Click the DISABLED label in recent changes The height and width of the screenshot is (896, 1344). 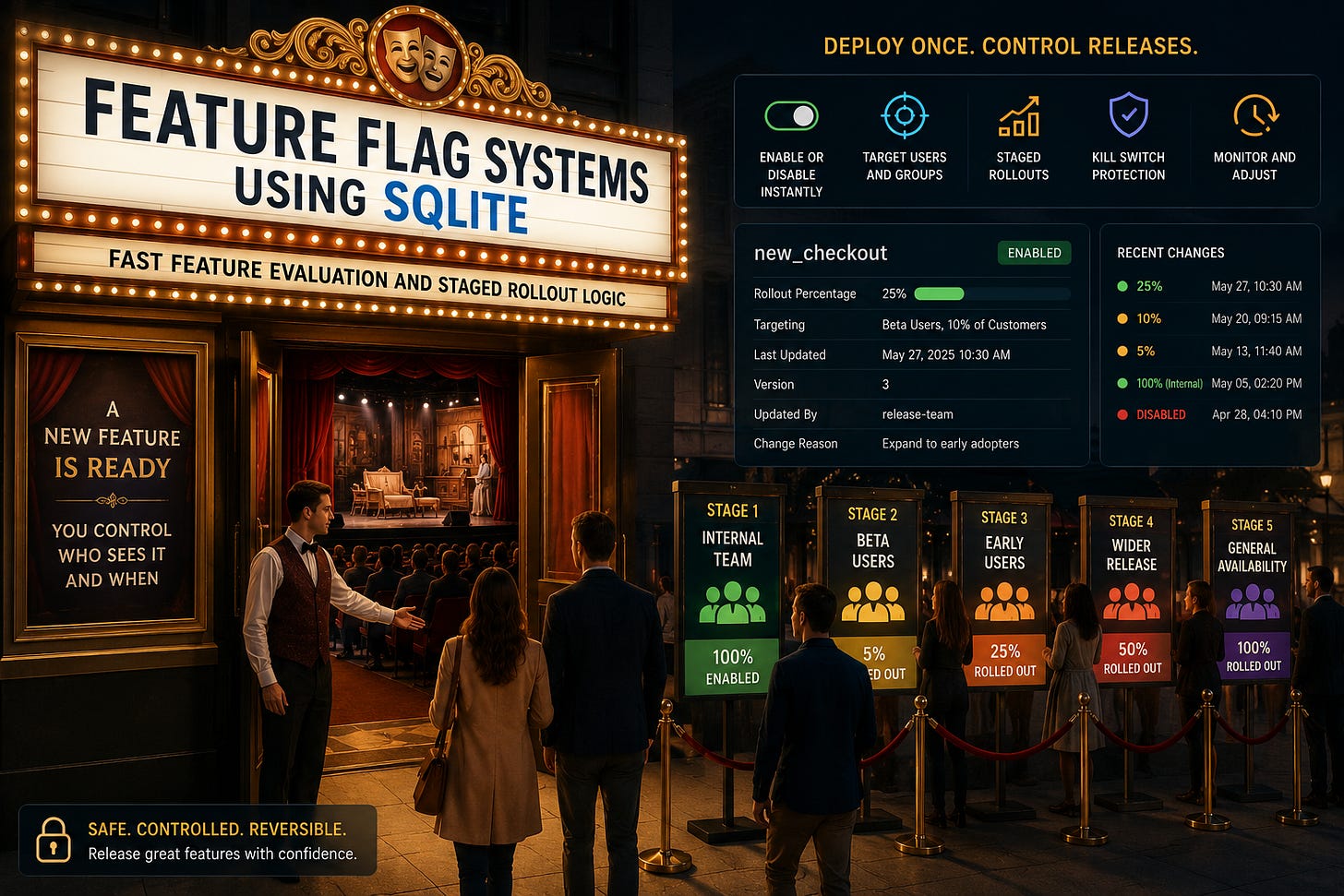1160,414
